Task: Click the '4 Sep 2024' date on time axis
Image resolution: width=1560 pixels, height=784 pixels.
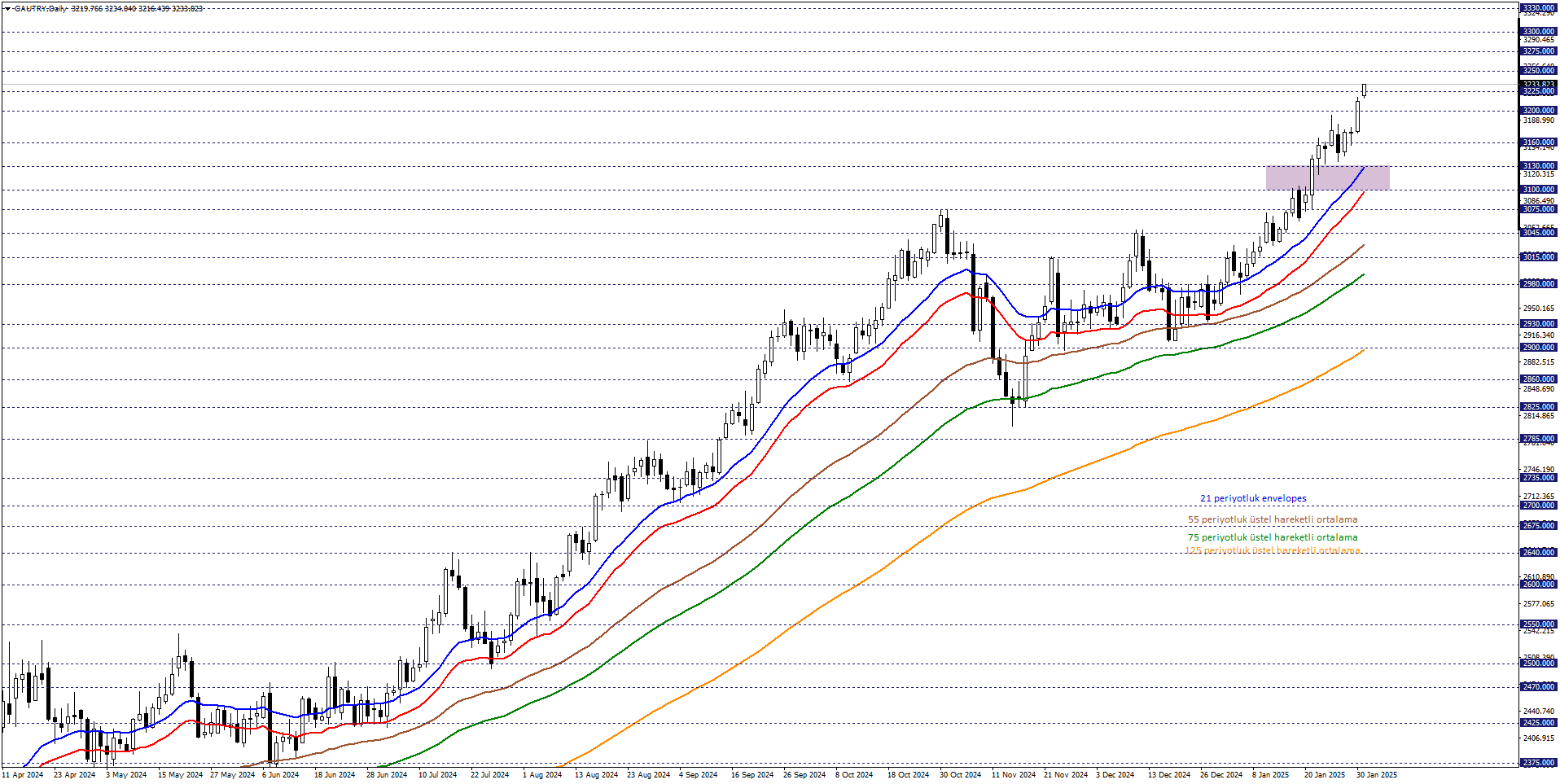Action: pyautogui.click(x=699, y=775)
